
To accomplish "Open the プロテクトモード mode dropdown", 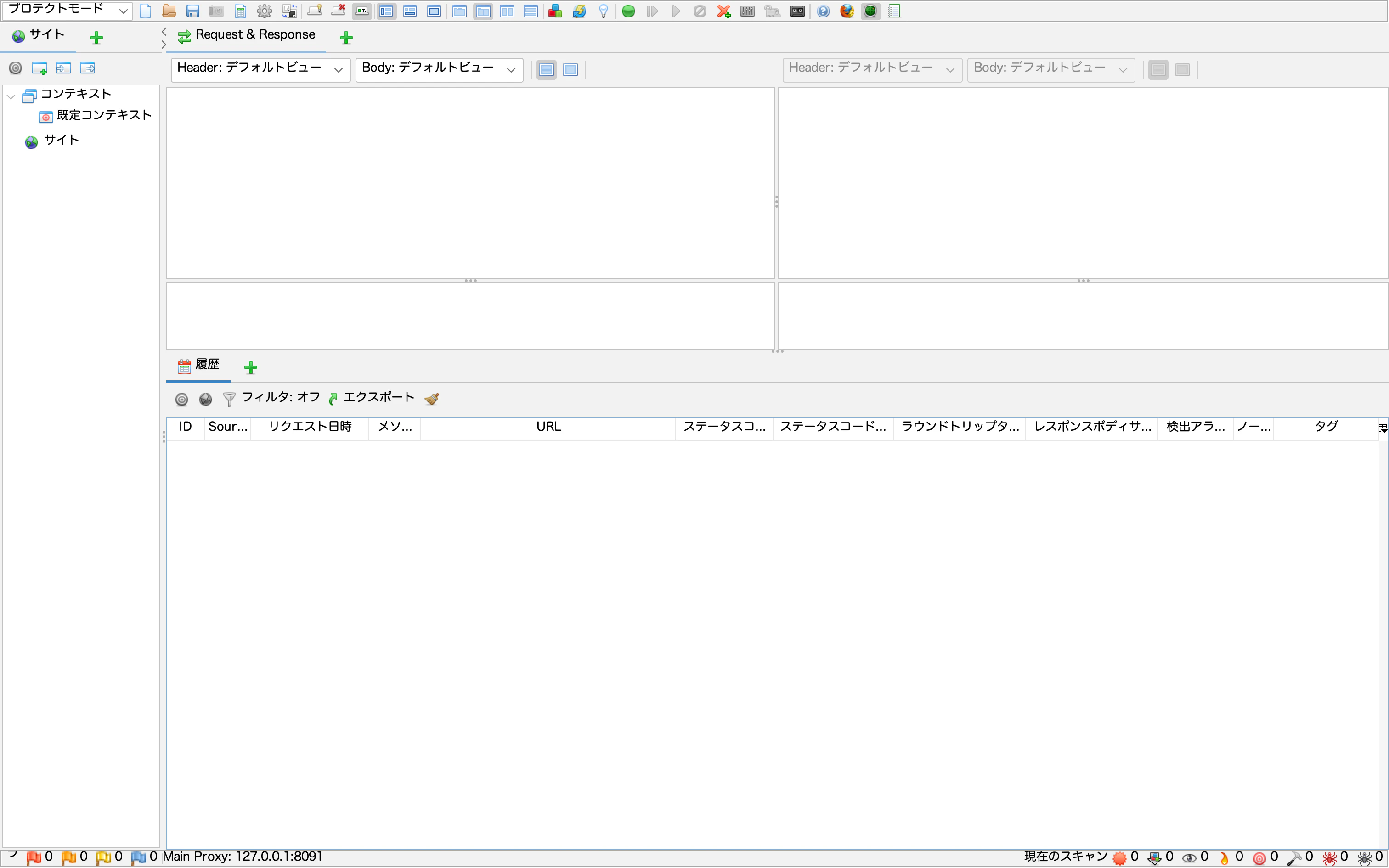I will 67,10.
